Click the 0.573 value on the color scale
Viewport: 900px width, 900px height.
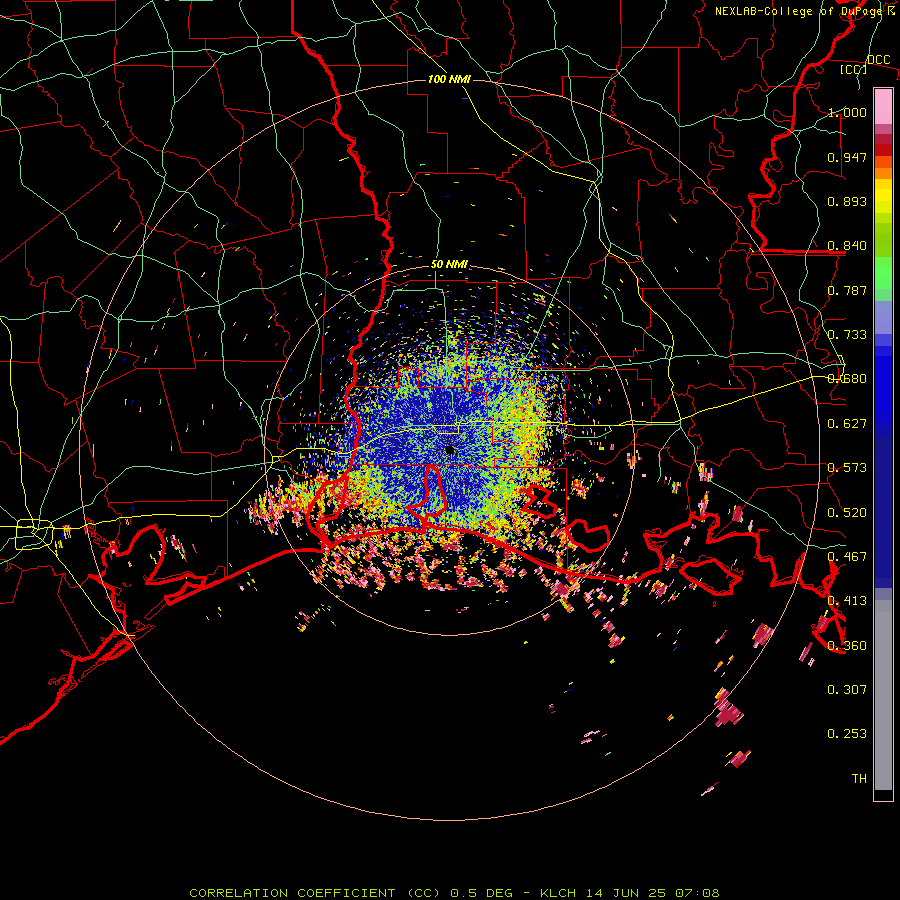(x=847, y=468)
